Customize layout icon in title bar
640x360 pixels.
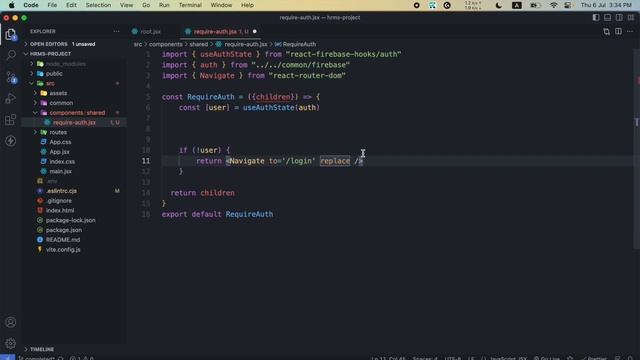coord(631,18)
